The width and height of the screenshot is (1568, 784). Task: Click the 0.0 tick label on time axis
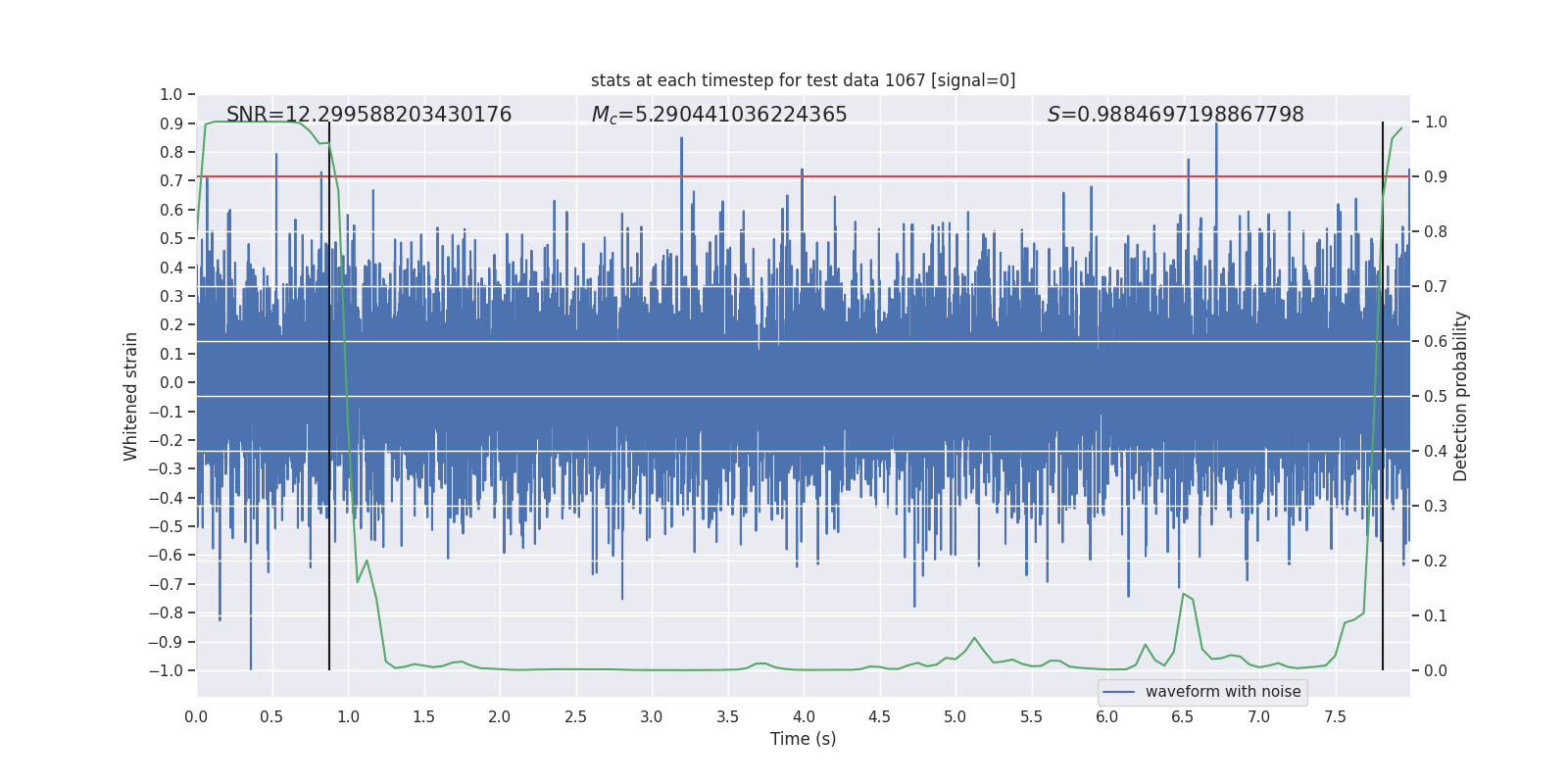coord(196,716)
